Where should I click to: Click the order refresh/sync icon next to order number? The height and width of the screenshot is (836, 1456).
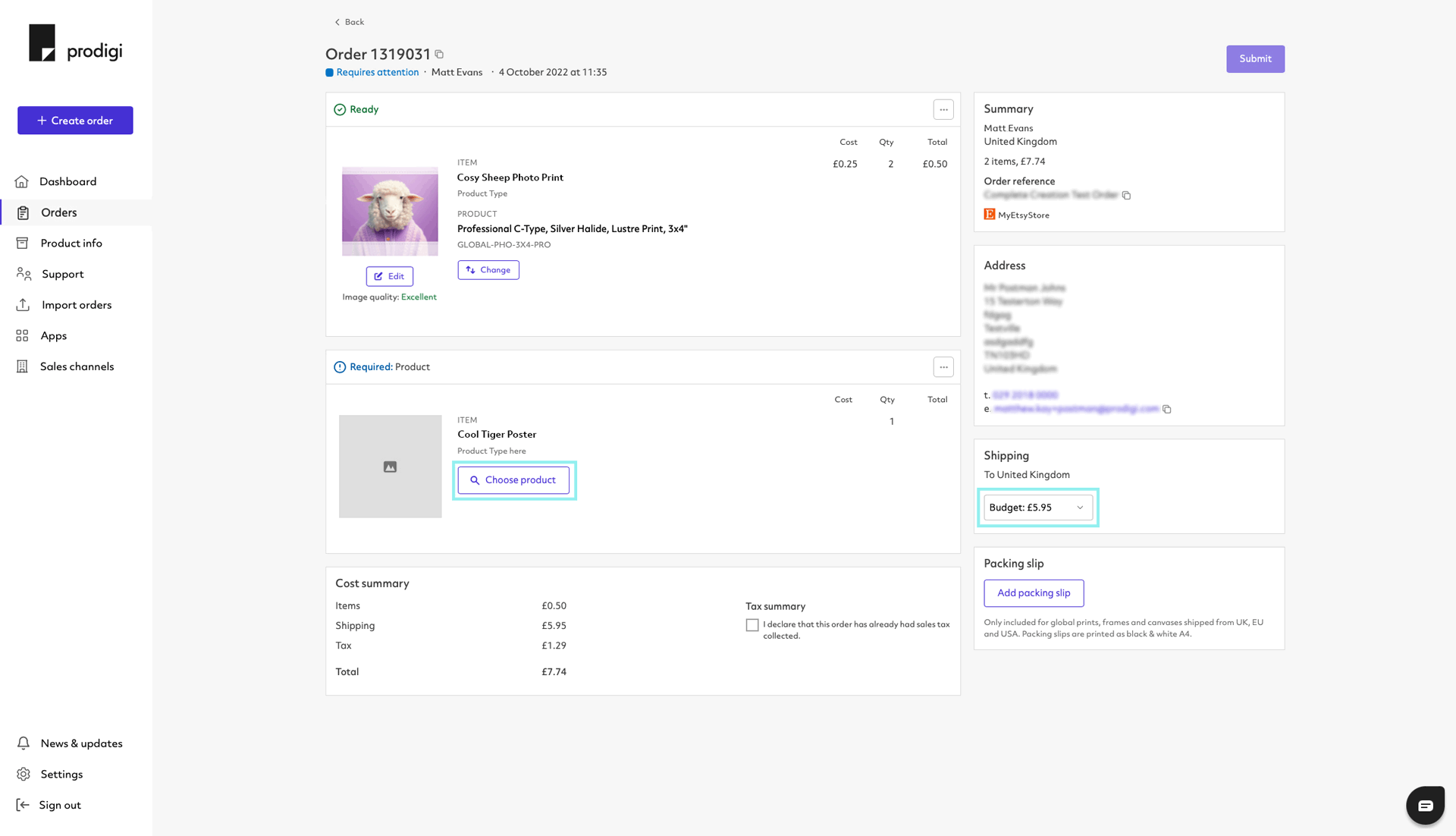(x=438, y=54)
